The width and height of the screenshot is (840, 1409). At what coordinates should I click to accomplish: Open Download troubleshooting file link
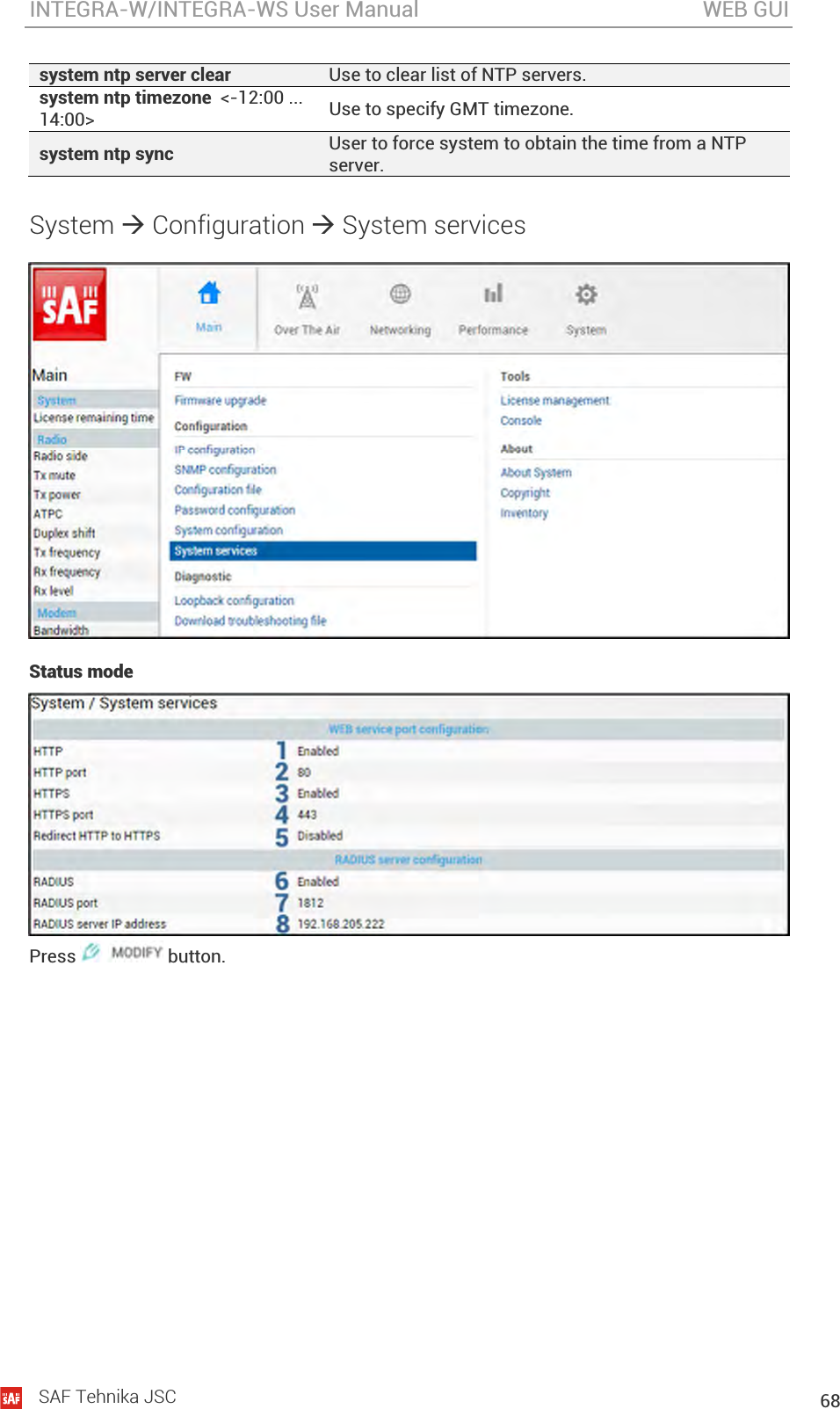[x=250, y=621]
